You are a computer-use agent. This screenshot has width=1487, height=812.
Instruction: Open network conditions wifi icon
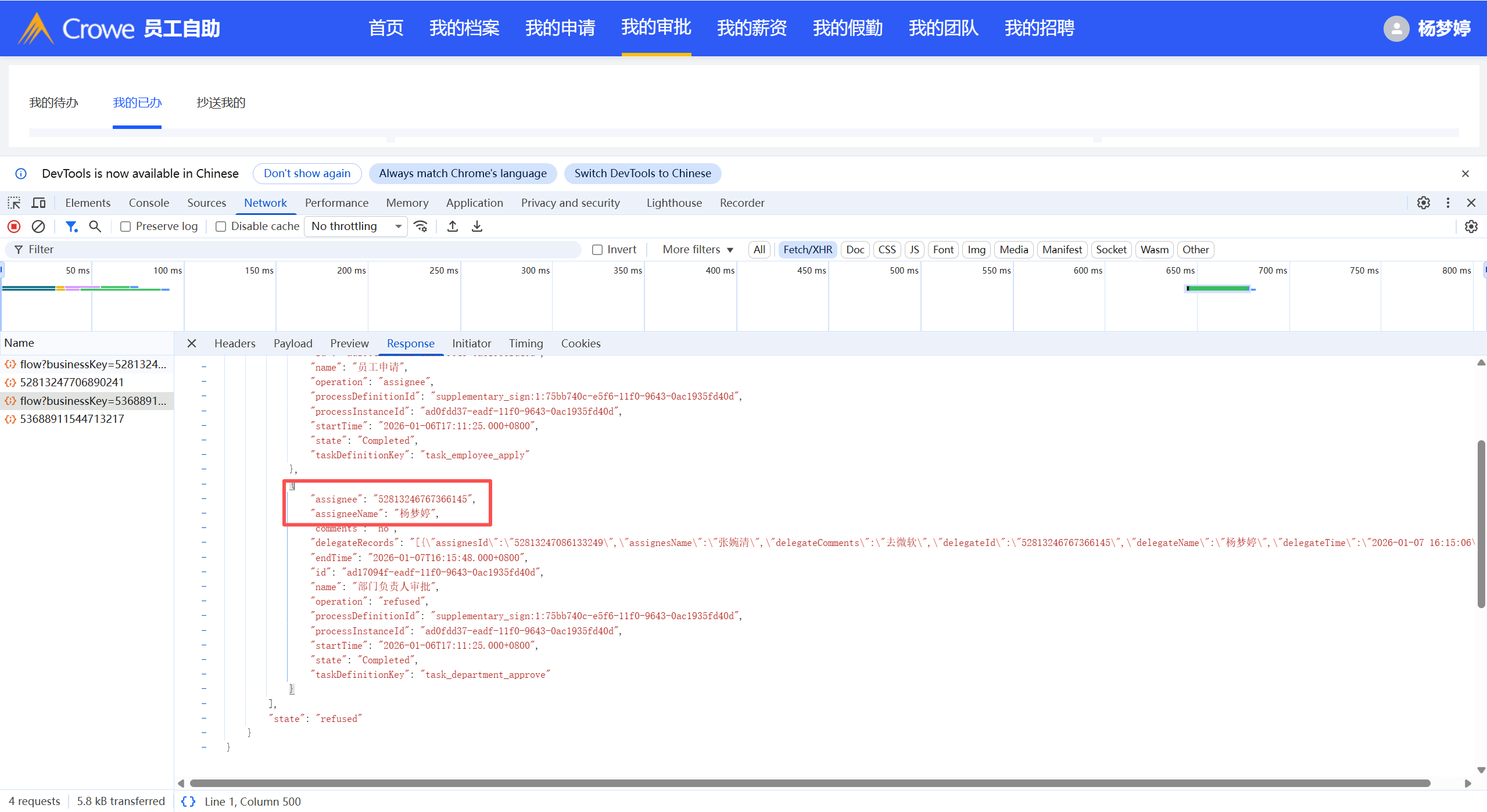point(421,227)
